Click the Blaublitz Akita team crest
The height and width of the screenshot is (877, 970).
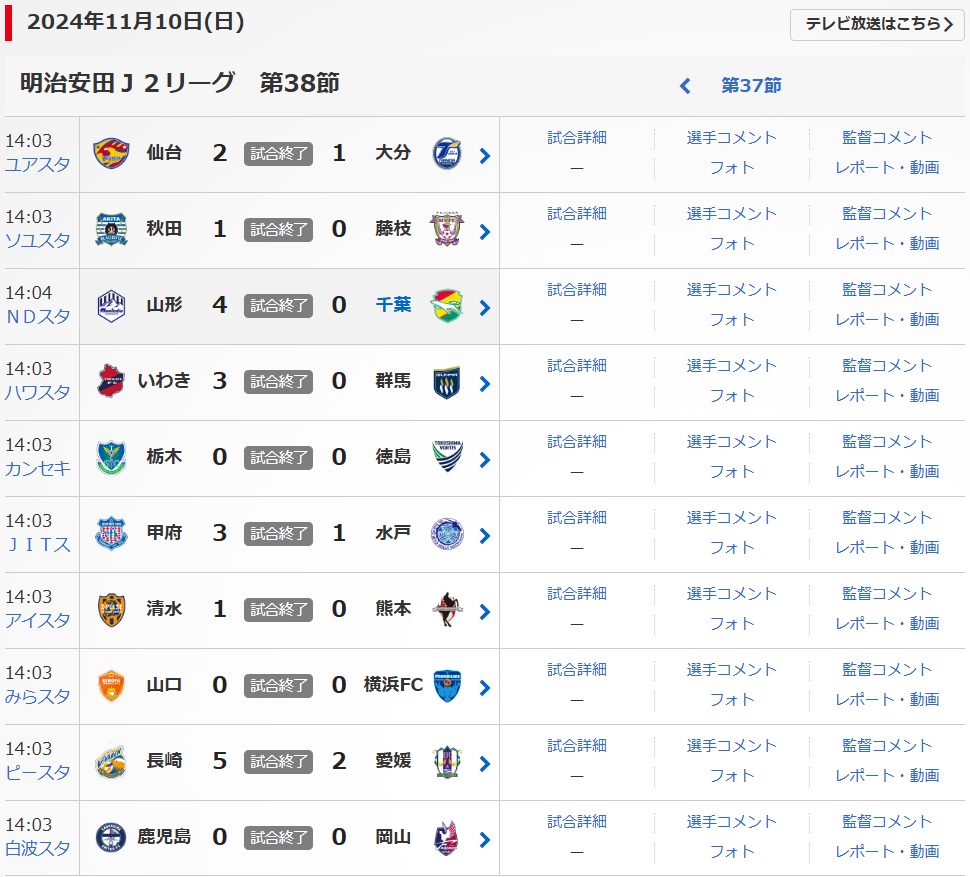(111, 230)
